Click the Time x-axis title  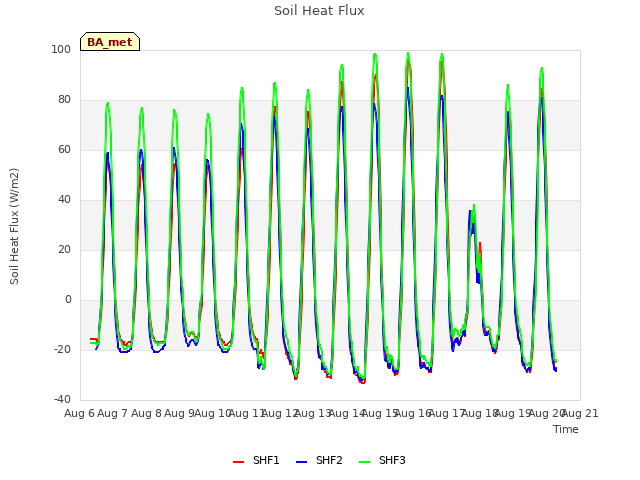(x=566, y=429)
